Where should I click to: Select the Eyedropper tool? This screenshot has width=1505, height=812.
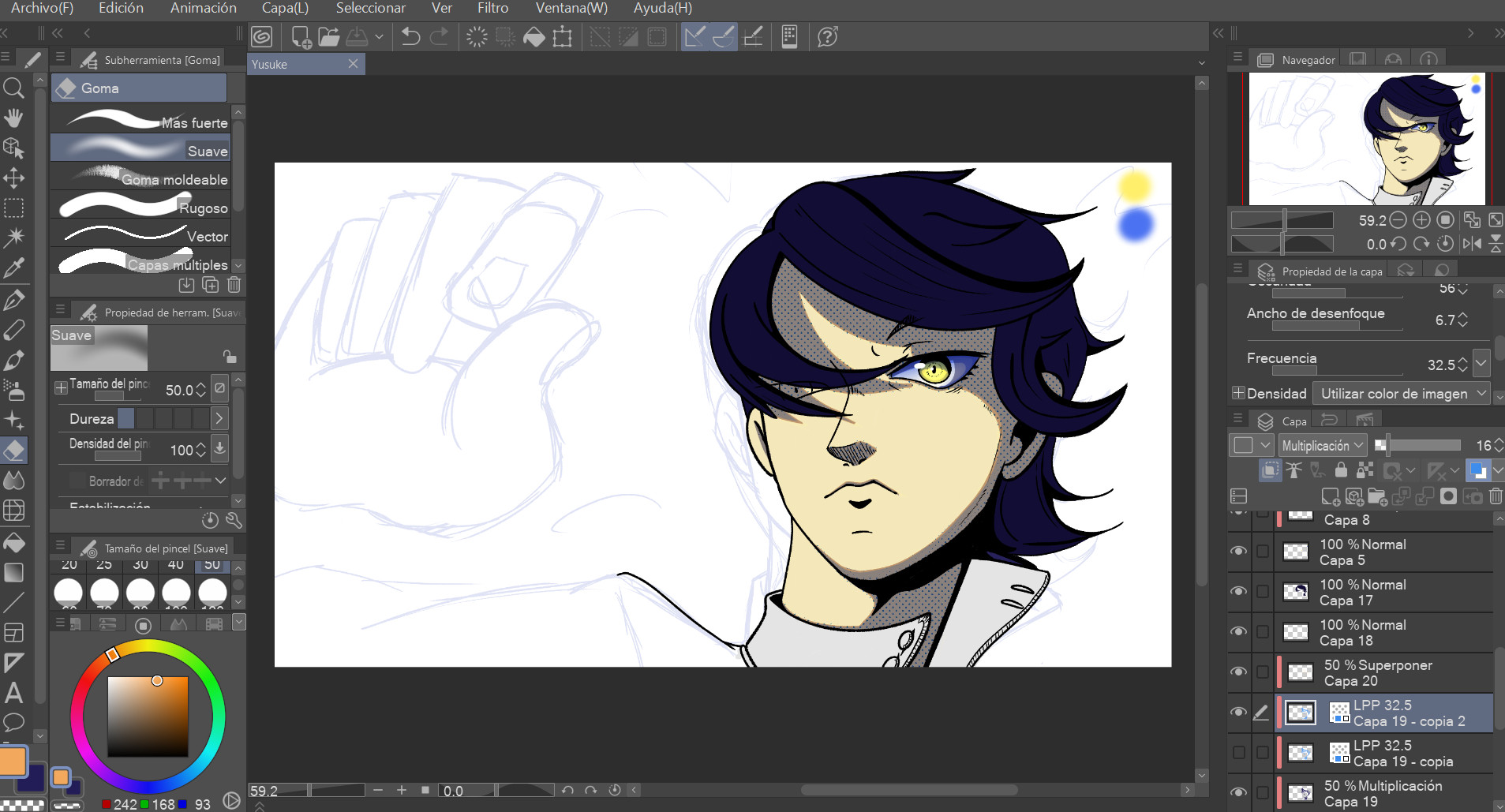[13, 268]
